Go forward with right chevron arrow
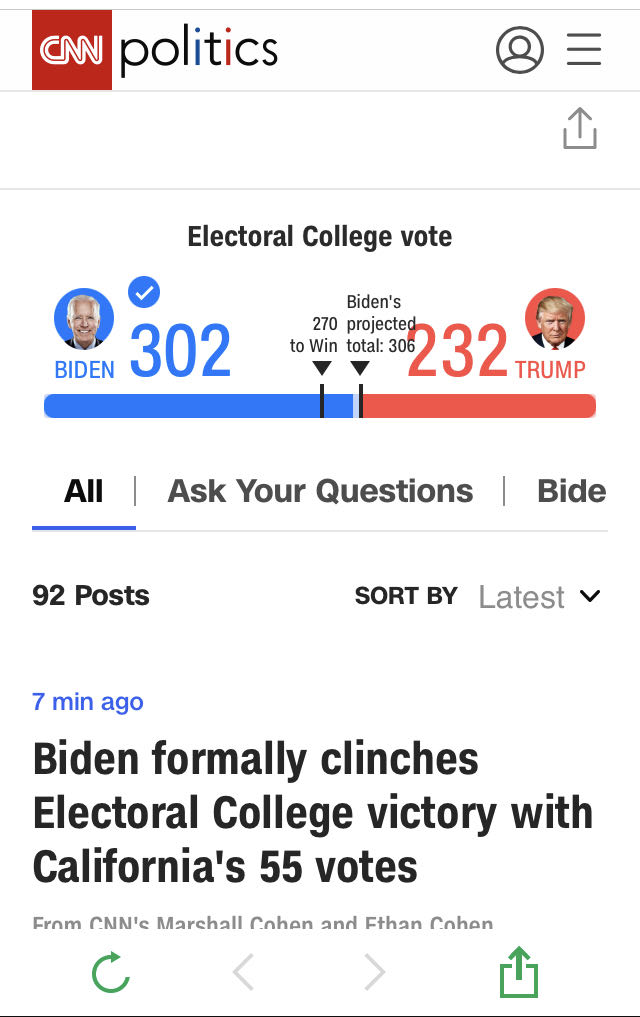 (375, 972)
